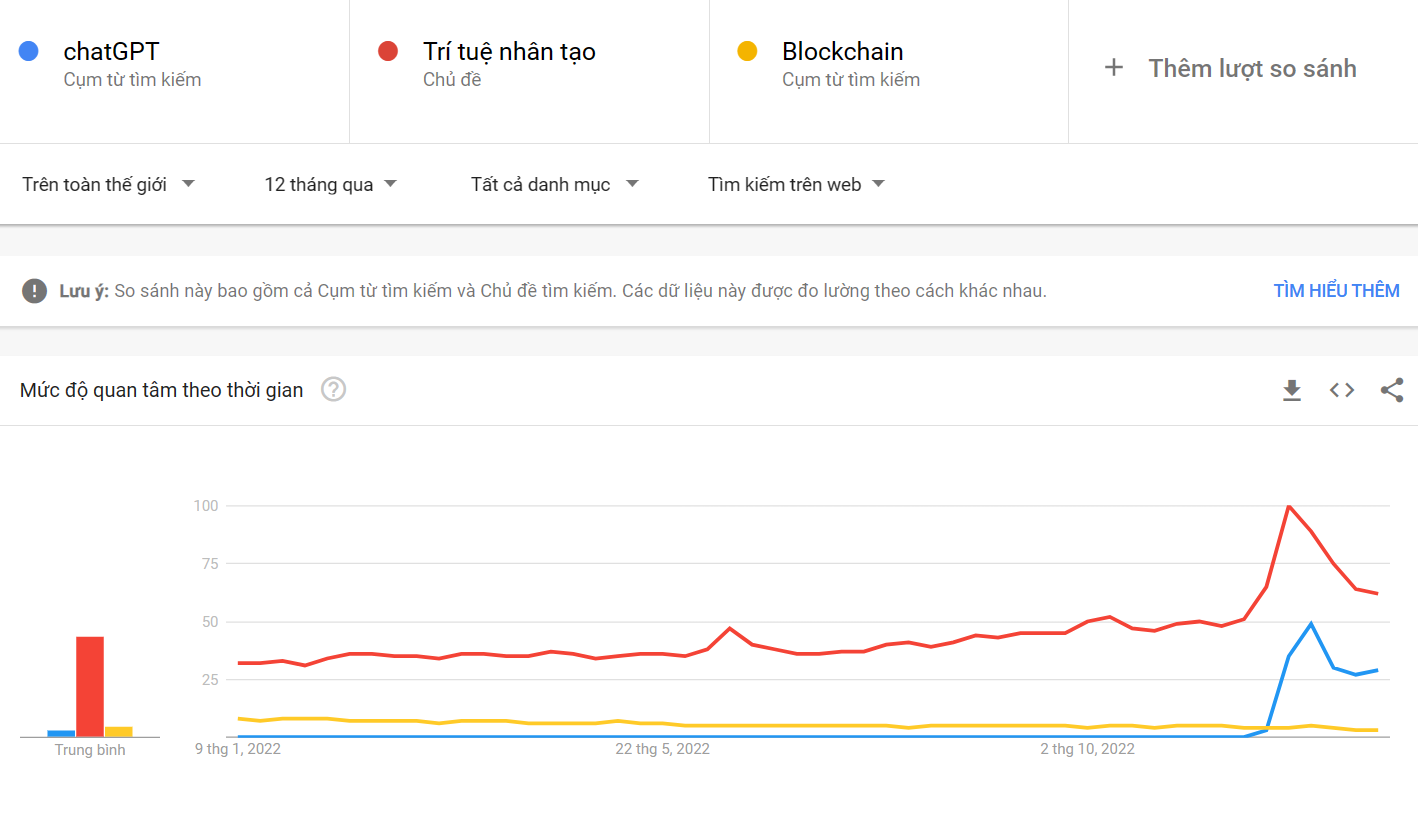
Task: Open the 12 tháng qua time dropdown
Action: pos(330,184)
